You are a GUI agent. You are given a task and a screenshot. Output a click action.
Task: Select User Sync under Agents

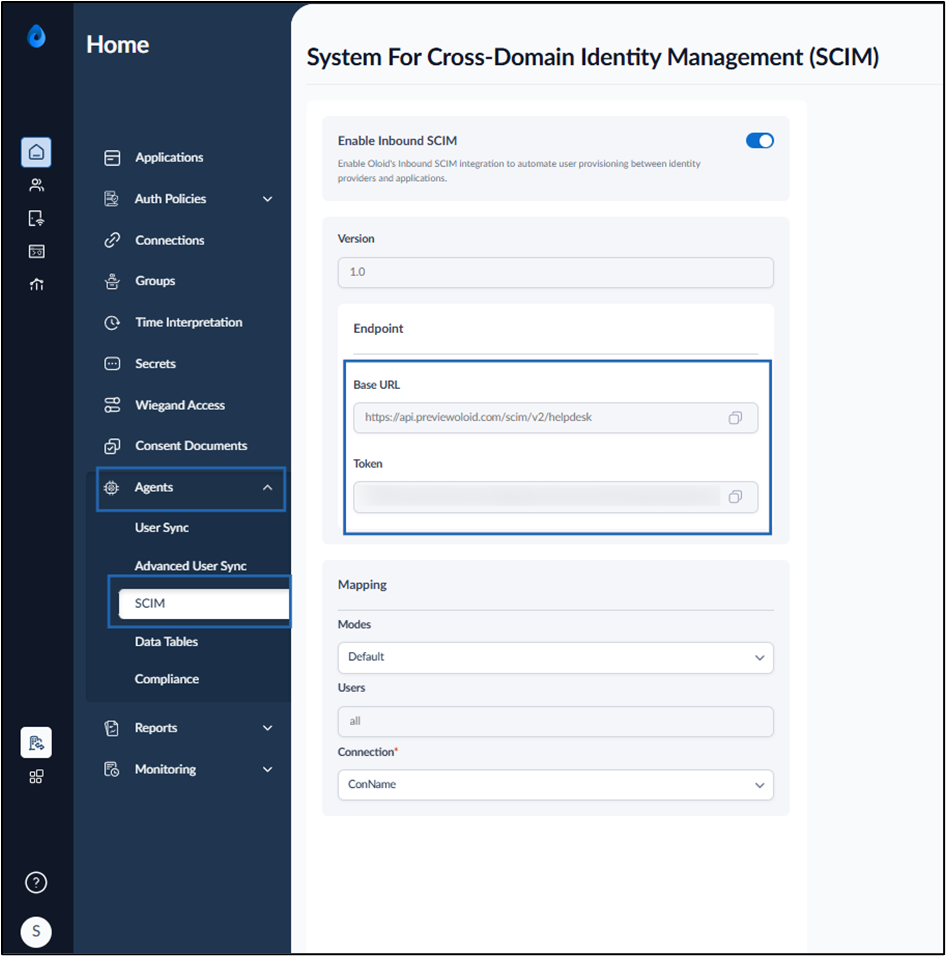(162, 528)
